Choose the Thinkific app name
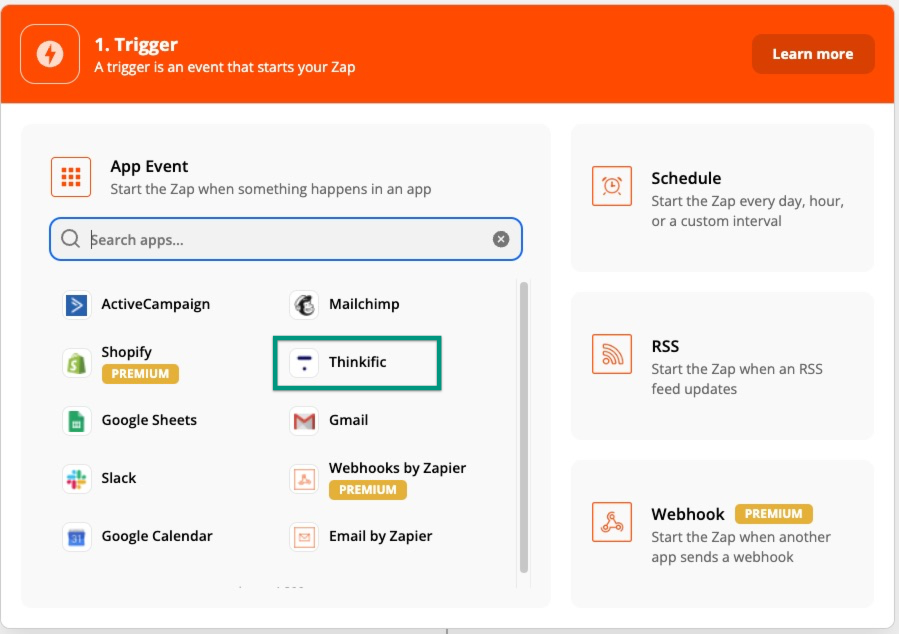The height and width of the screenshot is (634, 899). click(x=358, y=362)
